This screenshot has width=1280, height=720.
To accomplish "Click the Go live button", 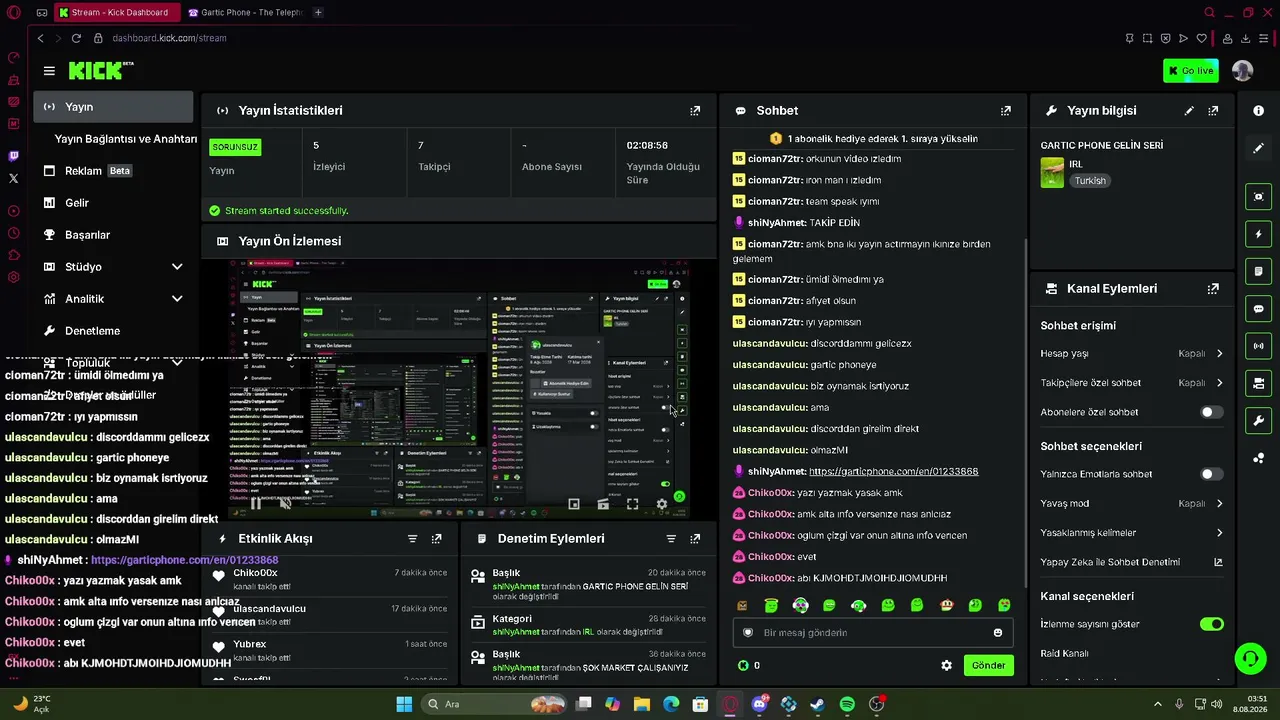I will click(x=1191, y=71).
